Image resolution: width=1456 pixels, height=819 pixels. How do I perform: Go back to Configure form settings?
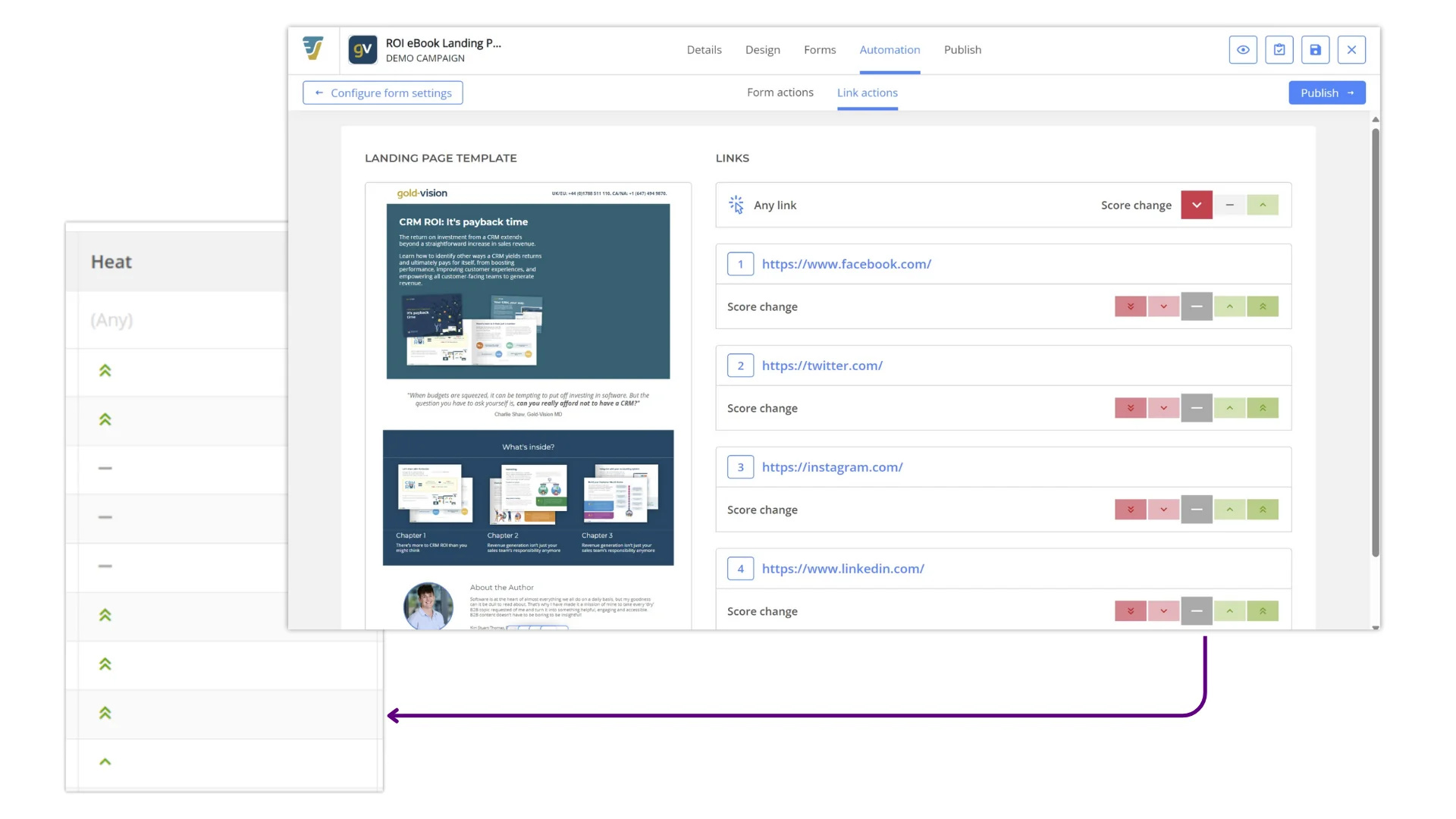point(383,93)
